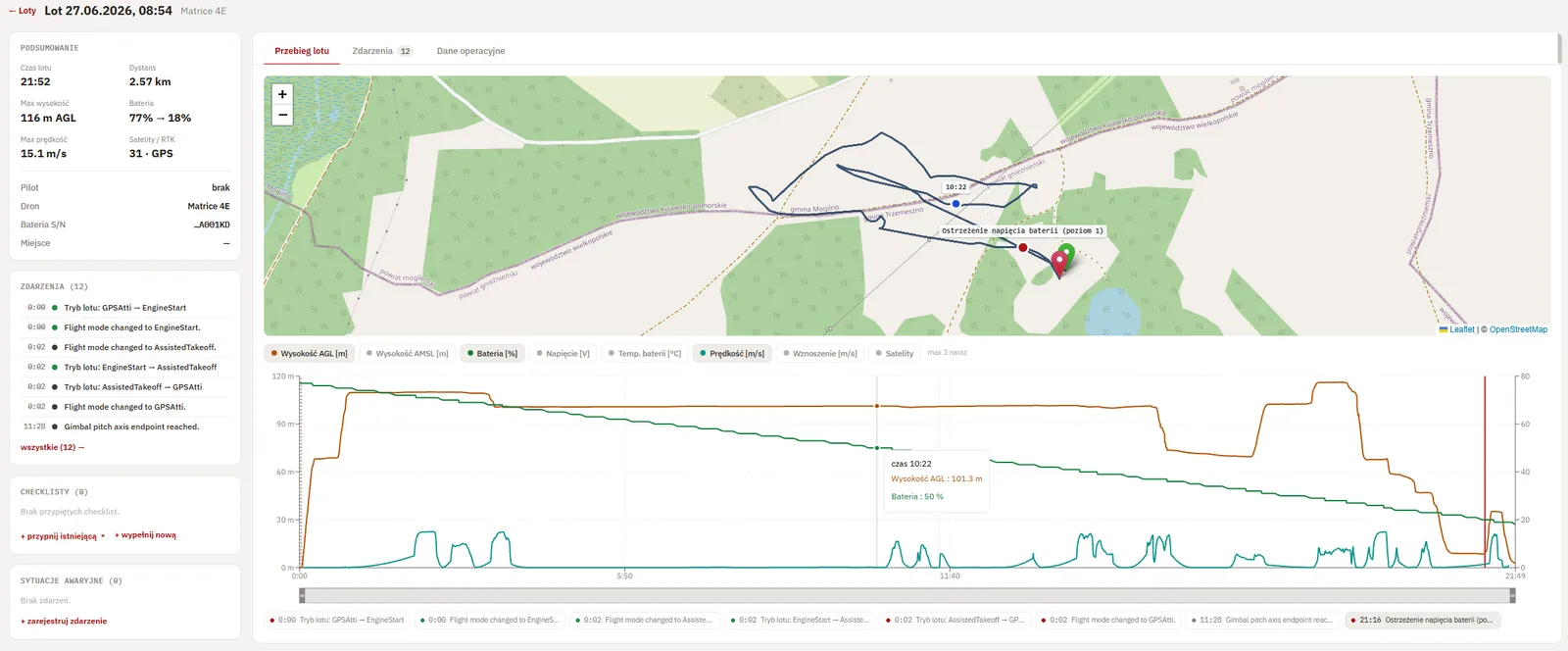Screen dimensions: 1568x651
Task: Click event row 'Flight mode changed to AssistedTakeoff.'
Action: click(x=124, y=347)
